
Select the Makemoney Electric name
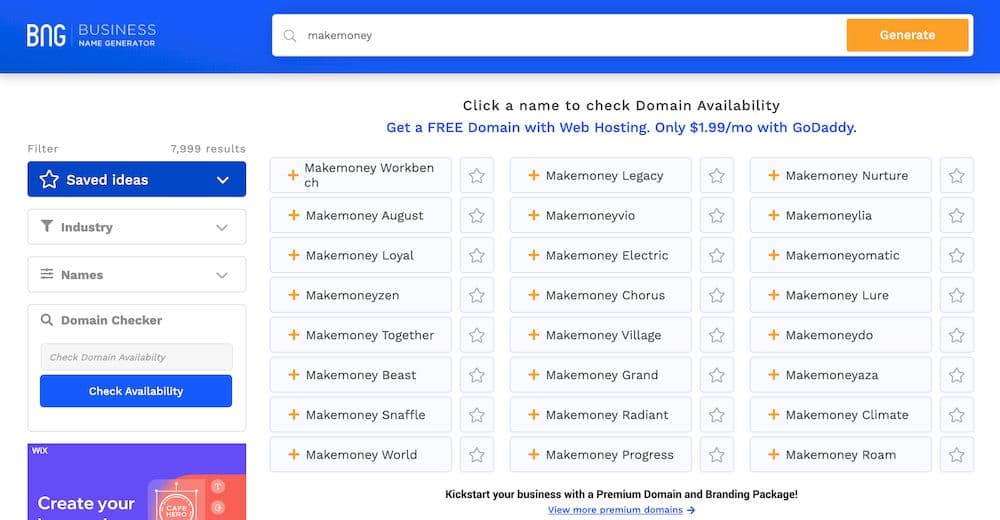pos(600,255)
